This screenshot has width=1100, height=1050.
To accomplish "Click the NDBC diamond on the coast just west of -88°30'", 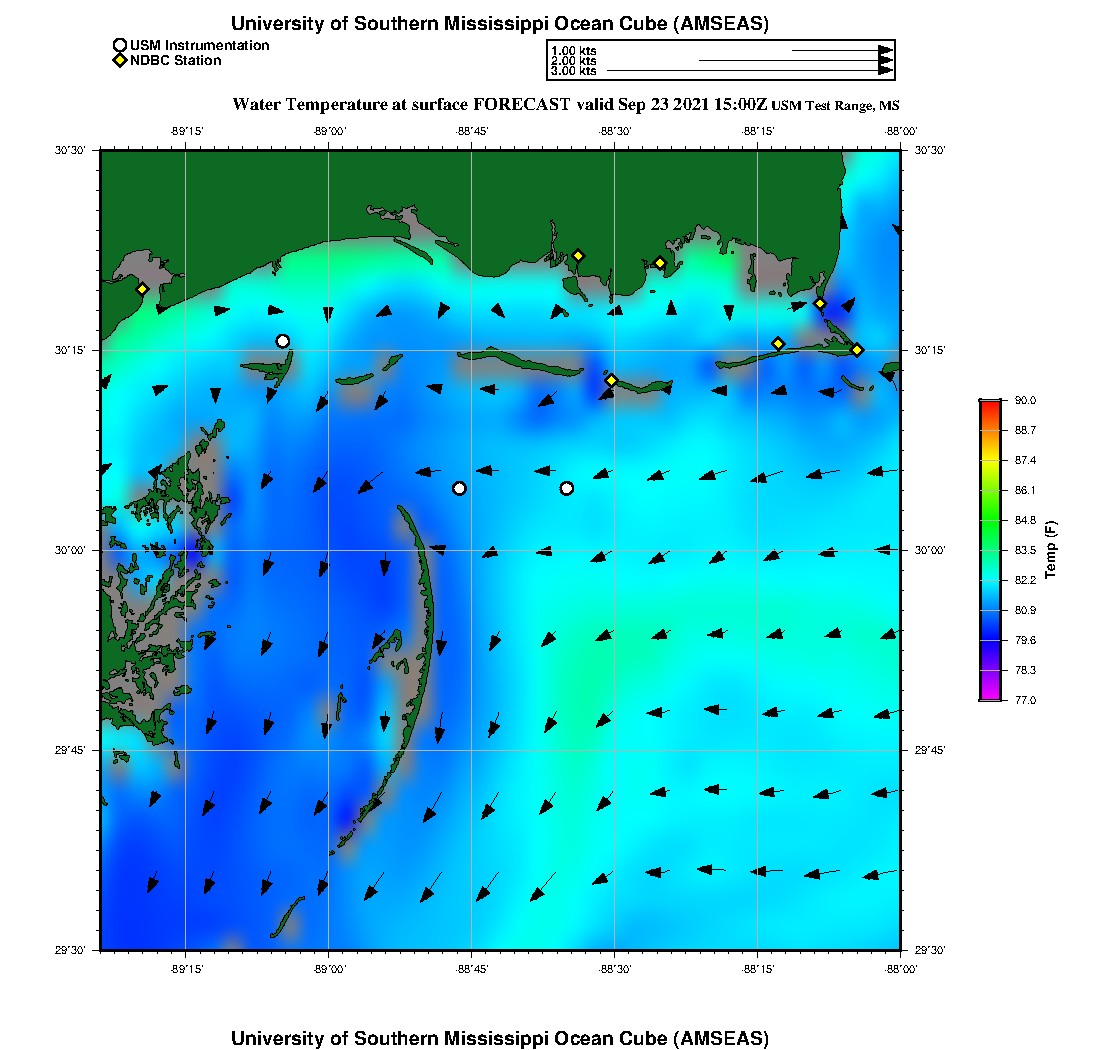I will click(578, 256).
